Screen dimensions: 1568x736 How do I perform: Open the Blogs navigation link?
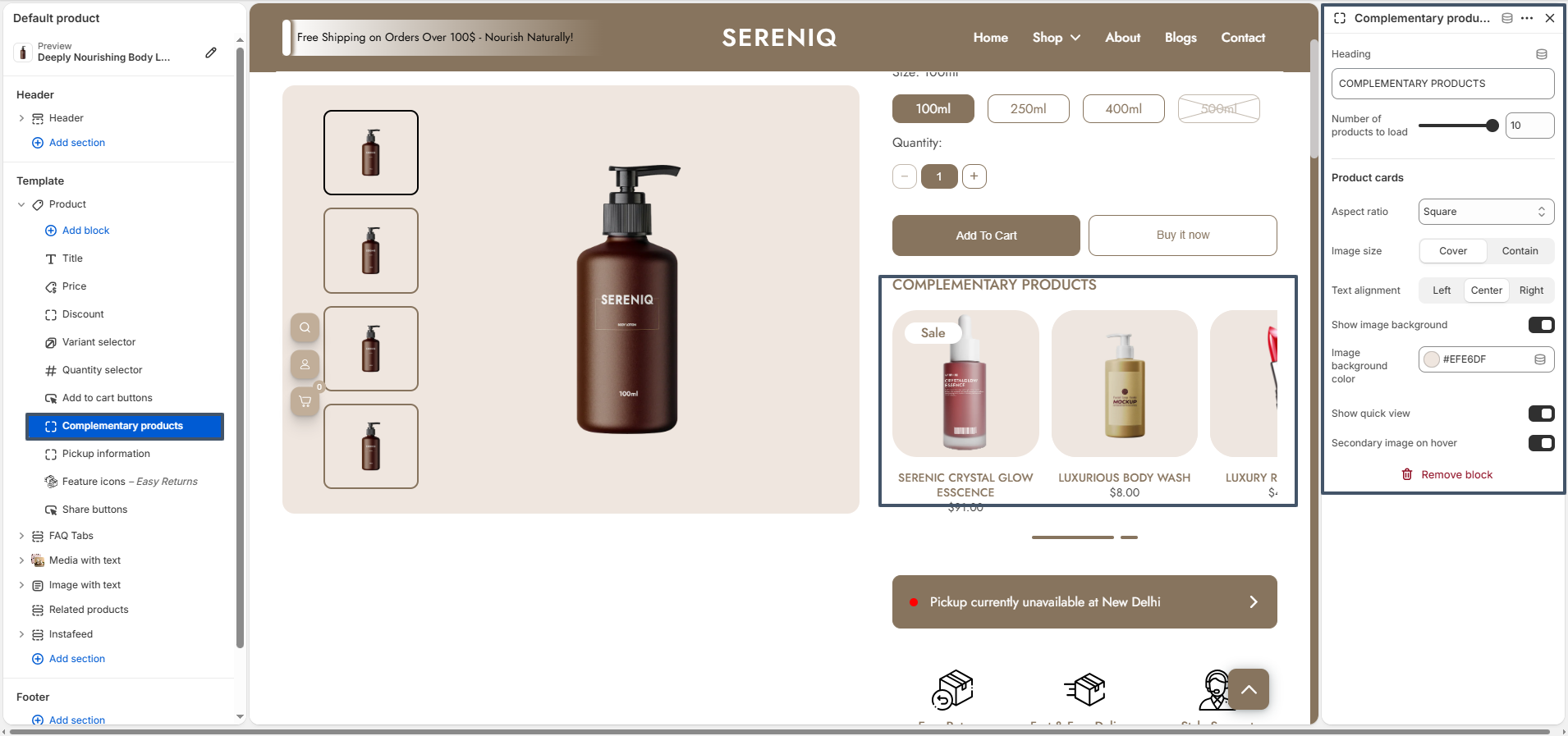pos(1181,38)
